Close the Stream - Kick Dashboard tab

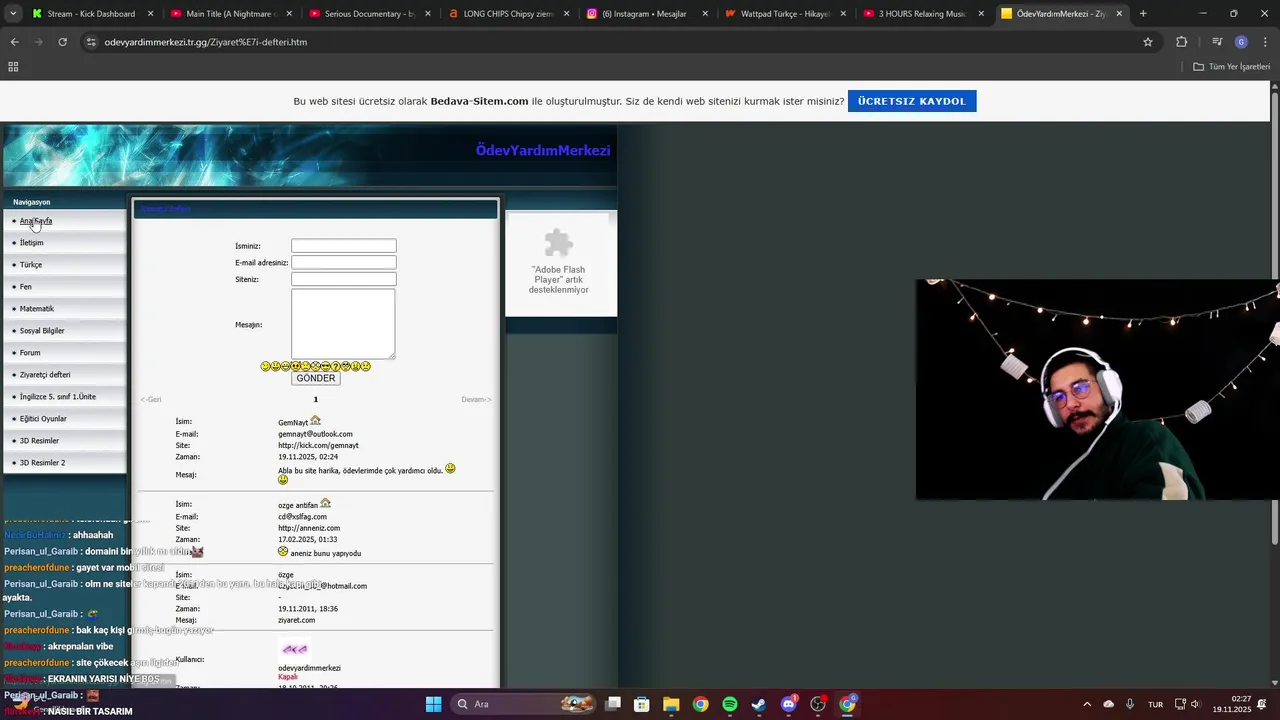tap(151, 14)
